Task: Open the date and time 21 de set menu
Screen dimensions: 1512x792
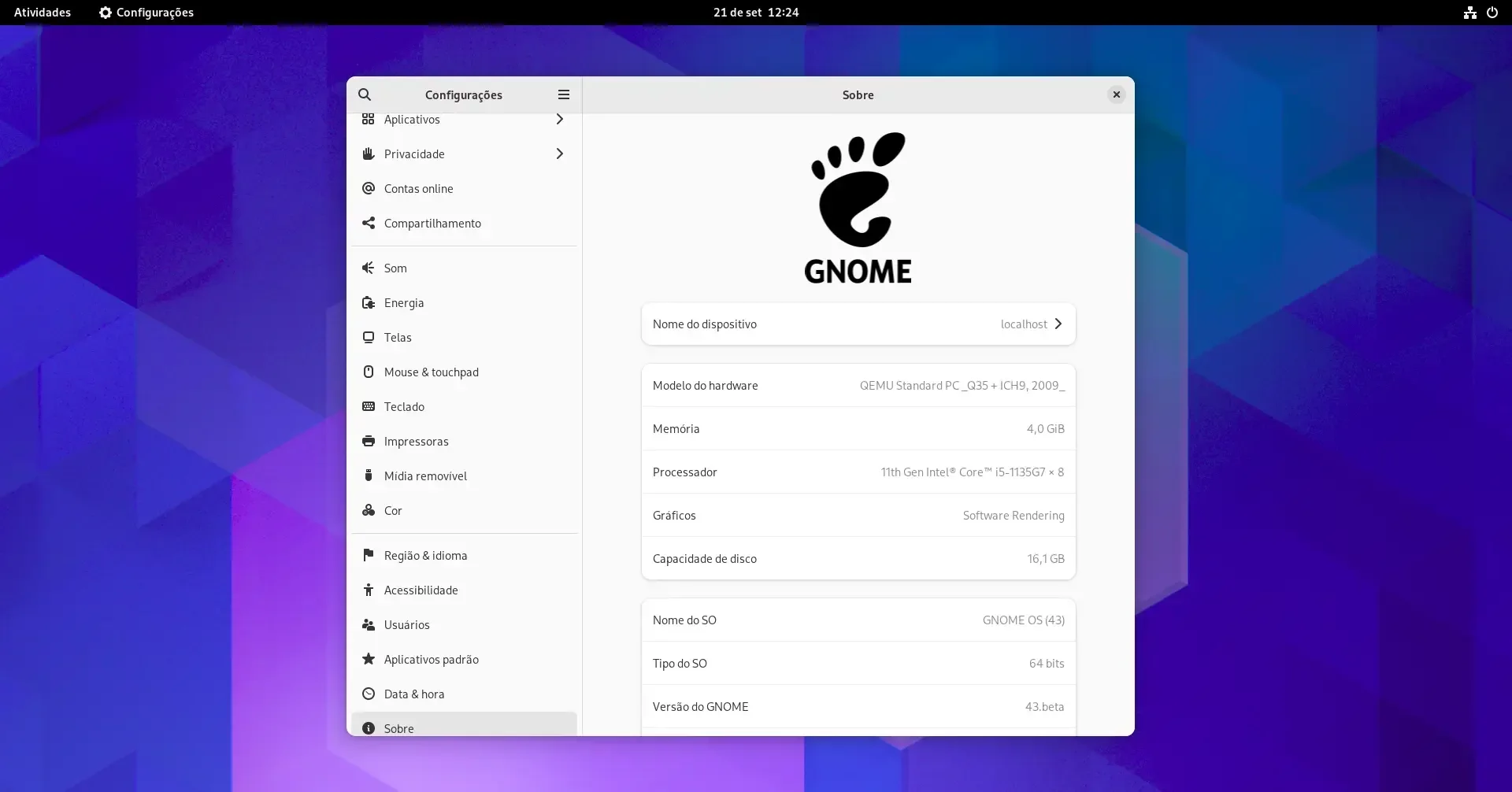Action: pyautogui.click(x=756, y=13)
